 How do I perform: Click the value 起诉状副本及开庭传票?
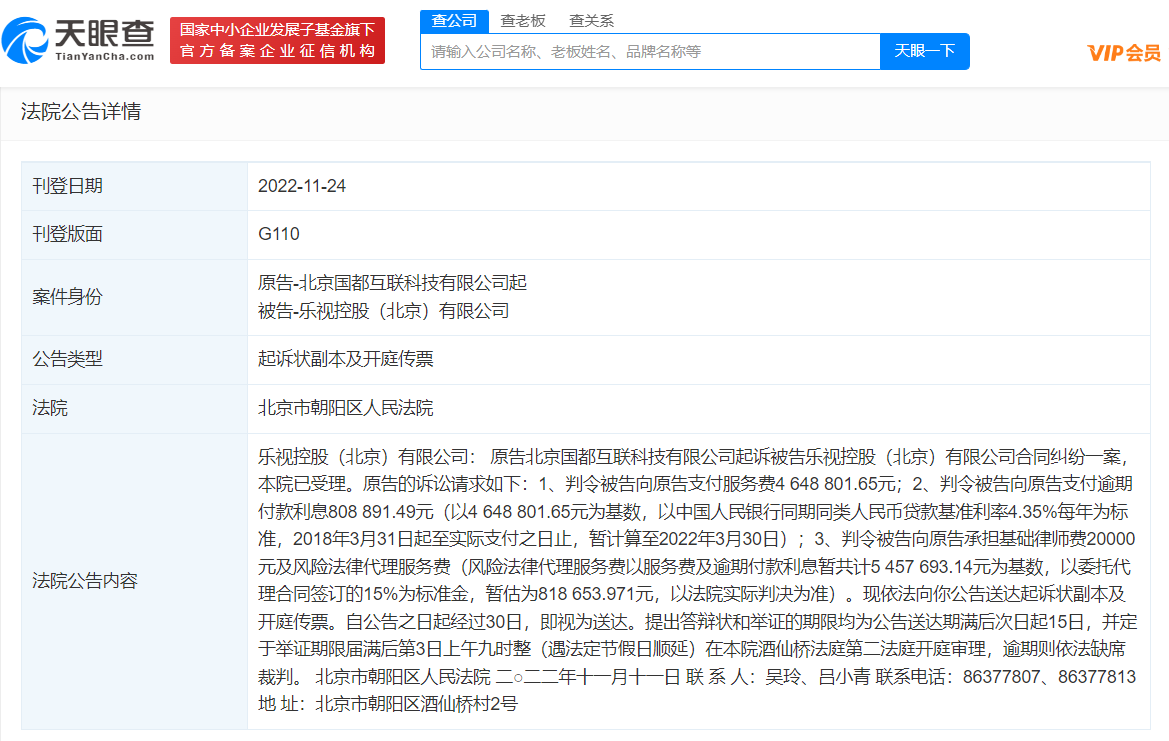click(345, 359)
